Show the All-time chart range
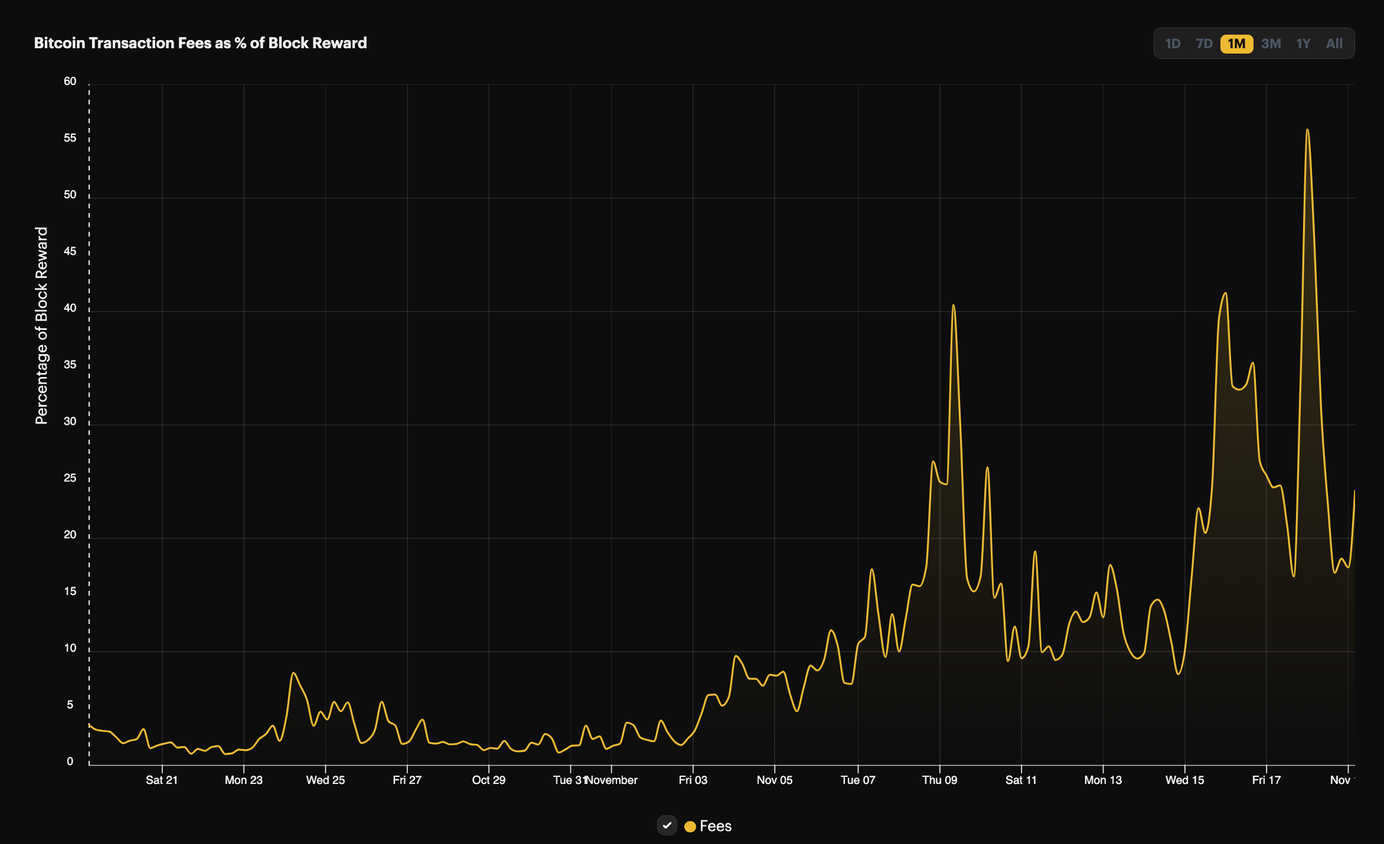The width and height of the screenshot is (1384, 844). tap(1334, 43)
